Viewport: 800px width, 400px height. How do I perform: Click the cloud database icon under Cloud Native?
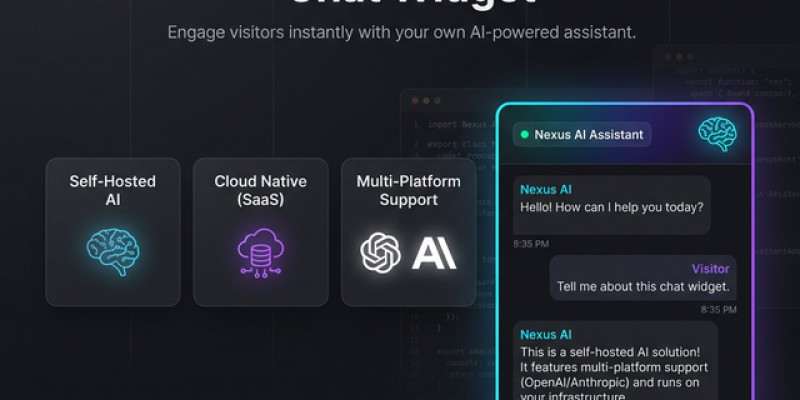260,252
